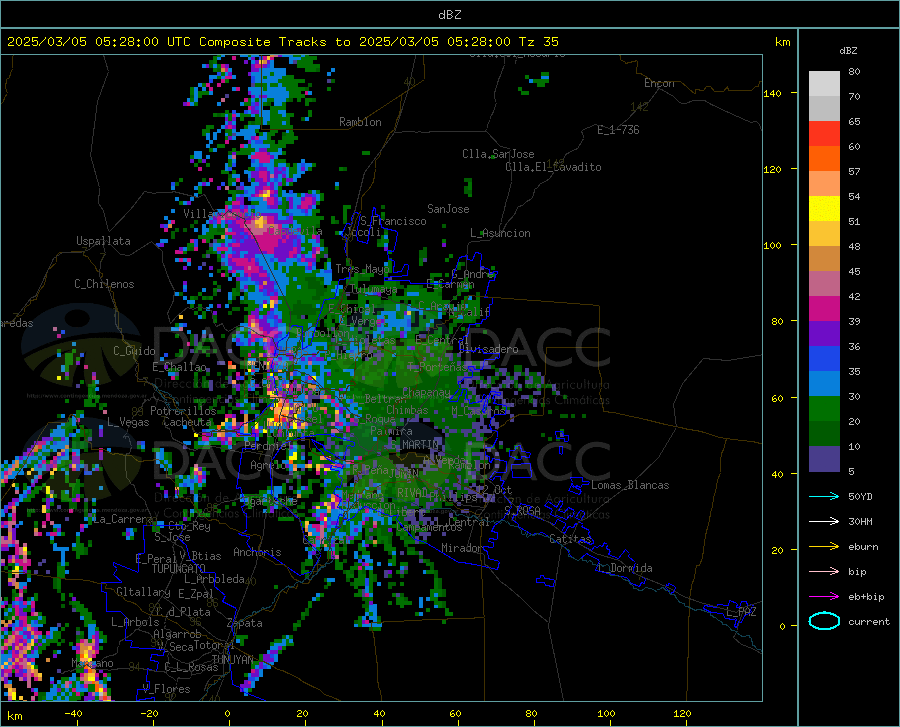Click the 100 km vertical axis tick
Screen dimensions: 900x727
tap(772, 245)
